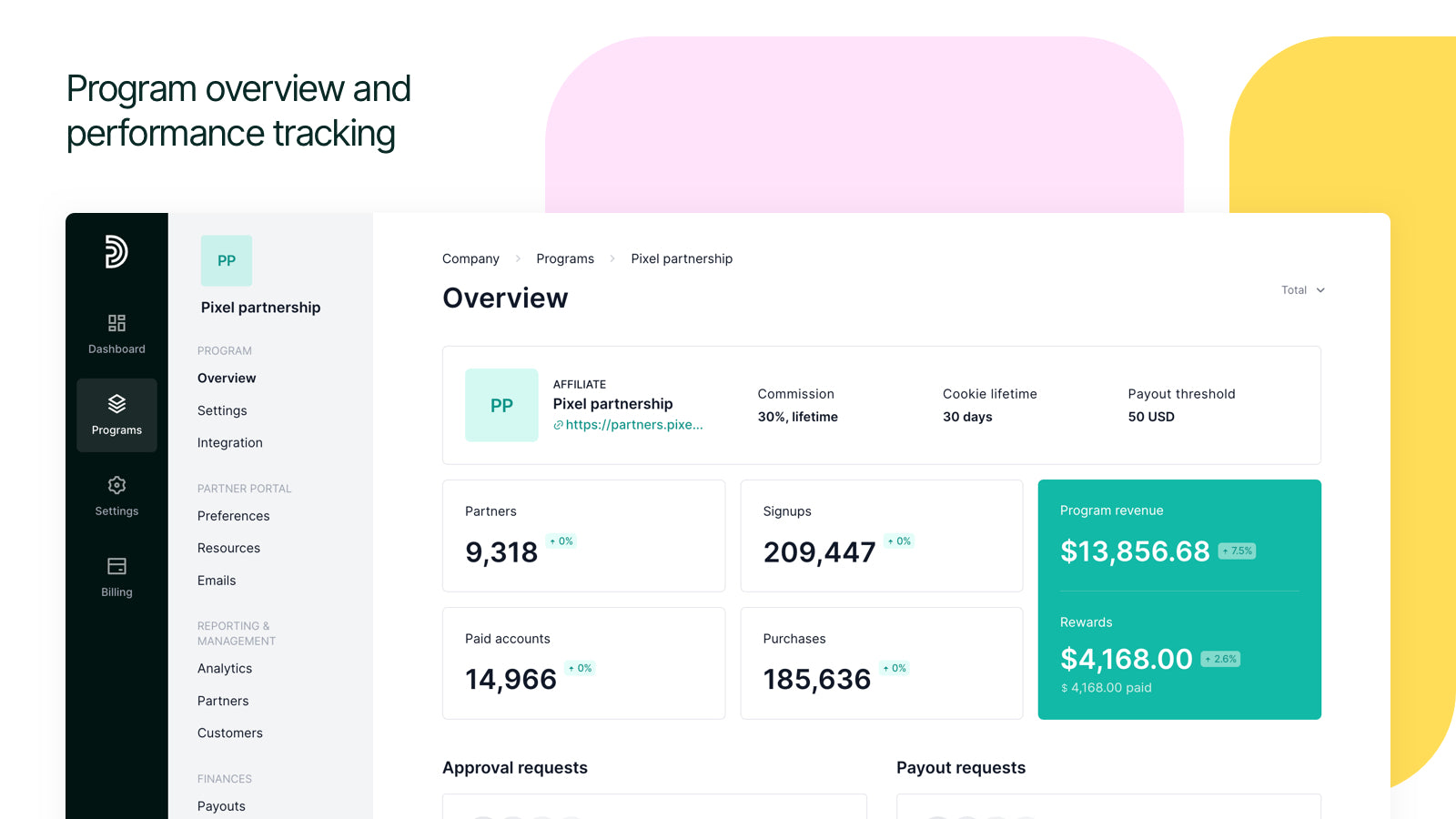Open the Dashboard icon in the sidebar

click(x=116, y=323)
